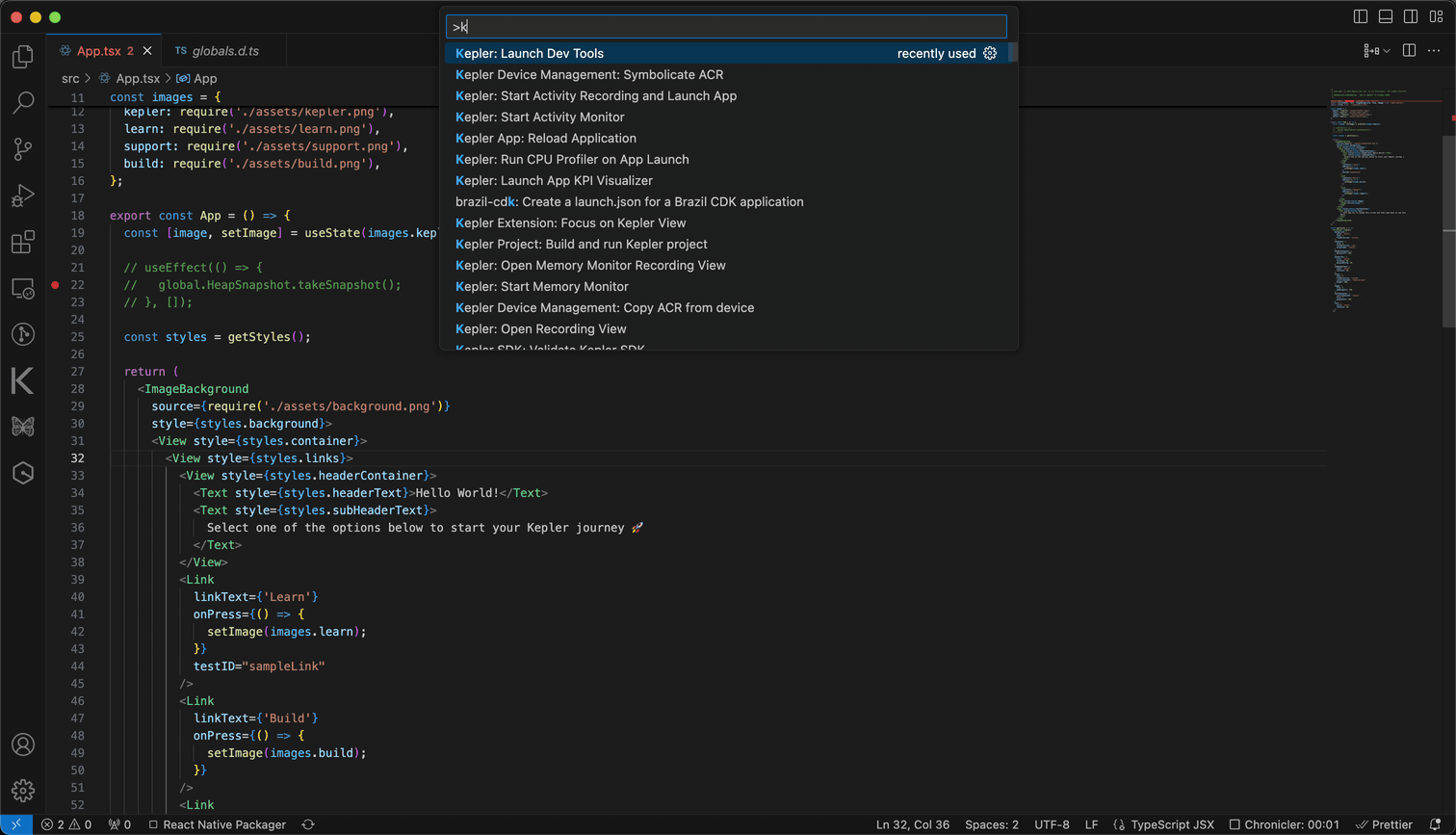Select the Source Control icon
This screenshot has height=835, width=1456.
tap(22, 148)
